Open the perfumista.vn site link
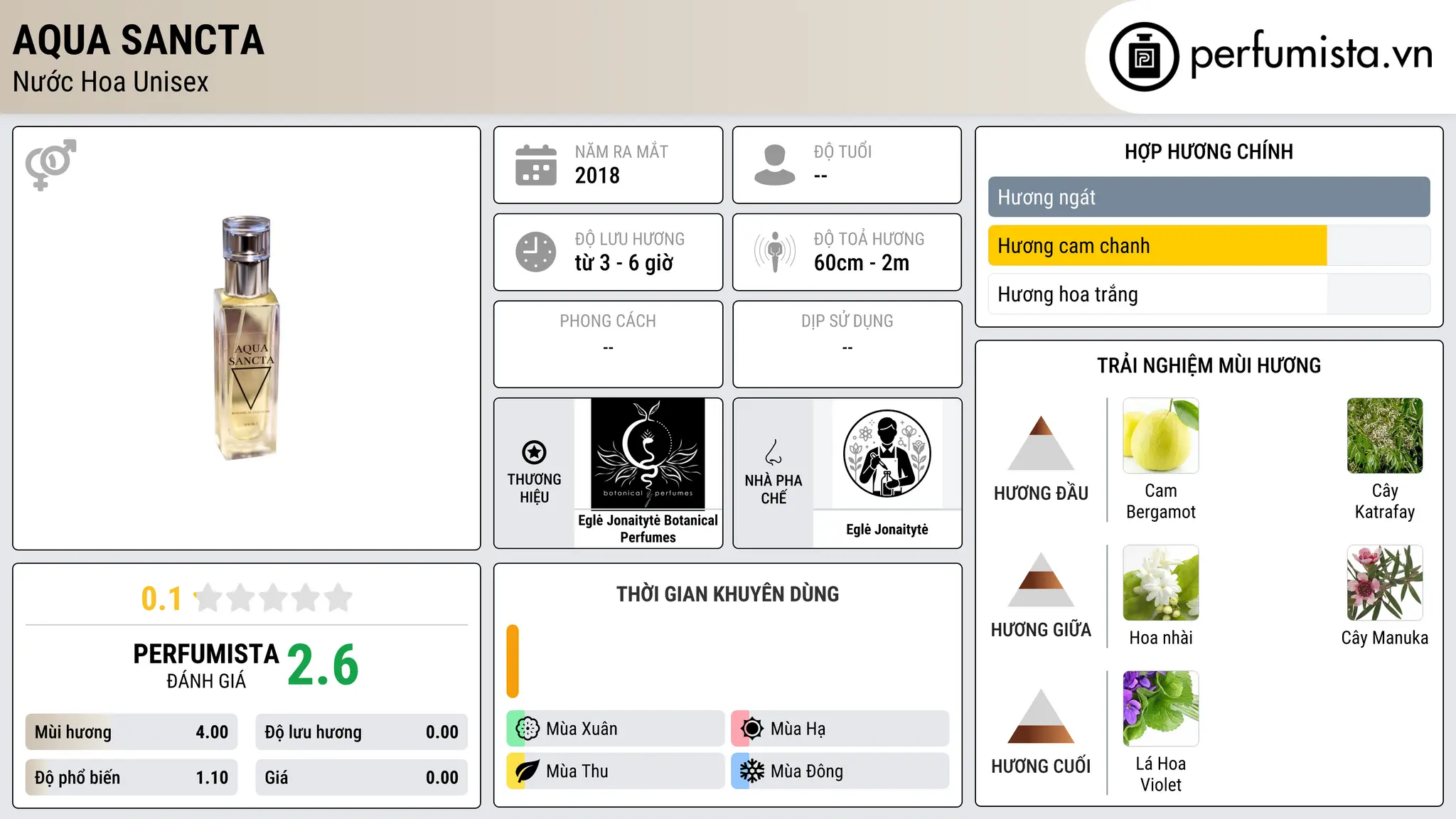 [x=1312, y=54]
